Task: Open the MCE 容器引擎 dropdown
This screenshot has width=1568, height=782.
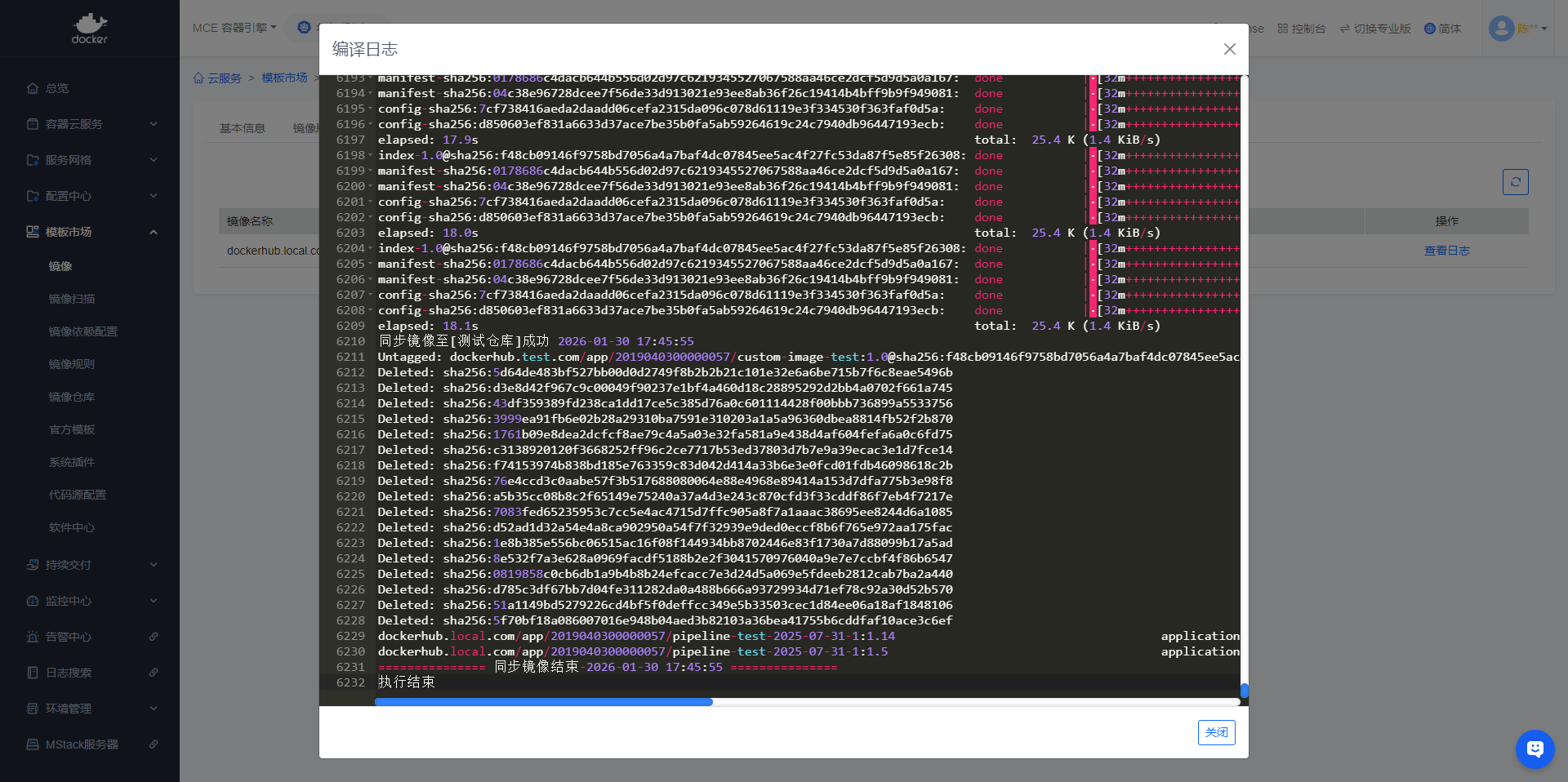Action: (x=234, y=28)
